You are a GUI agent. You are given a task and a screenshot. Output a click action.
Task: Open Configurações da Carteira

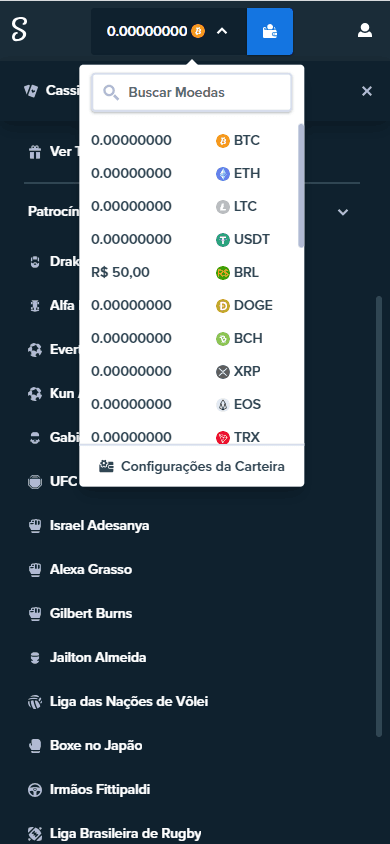pyautogui.click(x=192, y=466)
